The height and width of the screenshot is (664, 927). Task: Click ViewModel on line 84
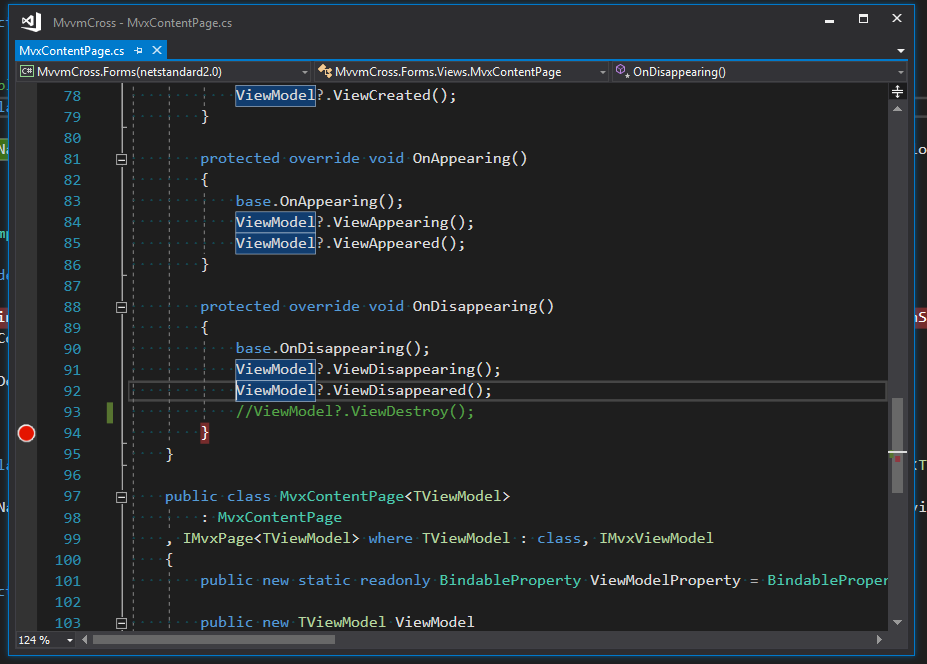click(275, 222)
